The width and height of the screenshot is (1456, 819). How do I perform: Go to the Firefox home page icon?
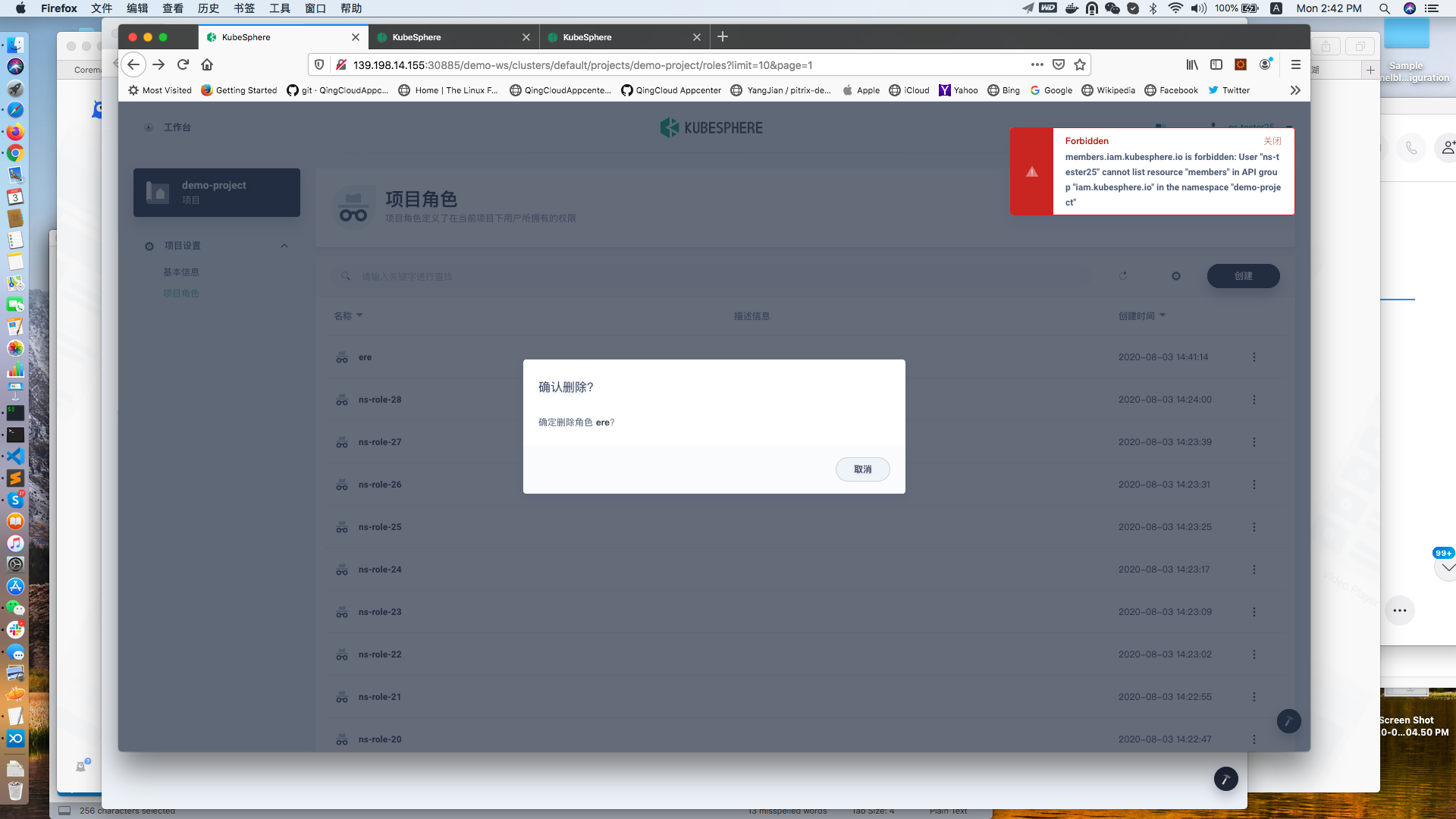207,64
